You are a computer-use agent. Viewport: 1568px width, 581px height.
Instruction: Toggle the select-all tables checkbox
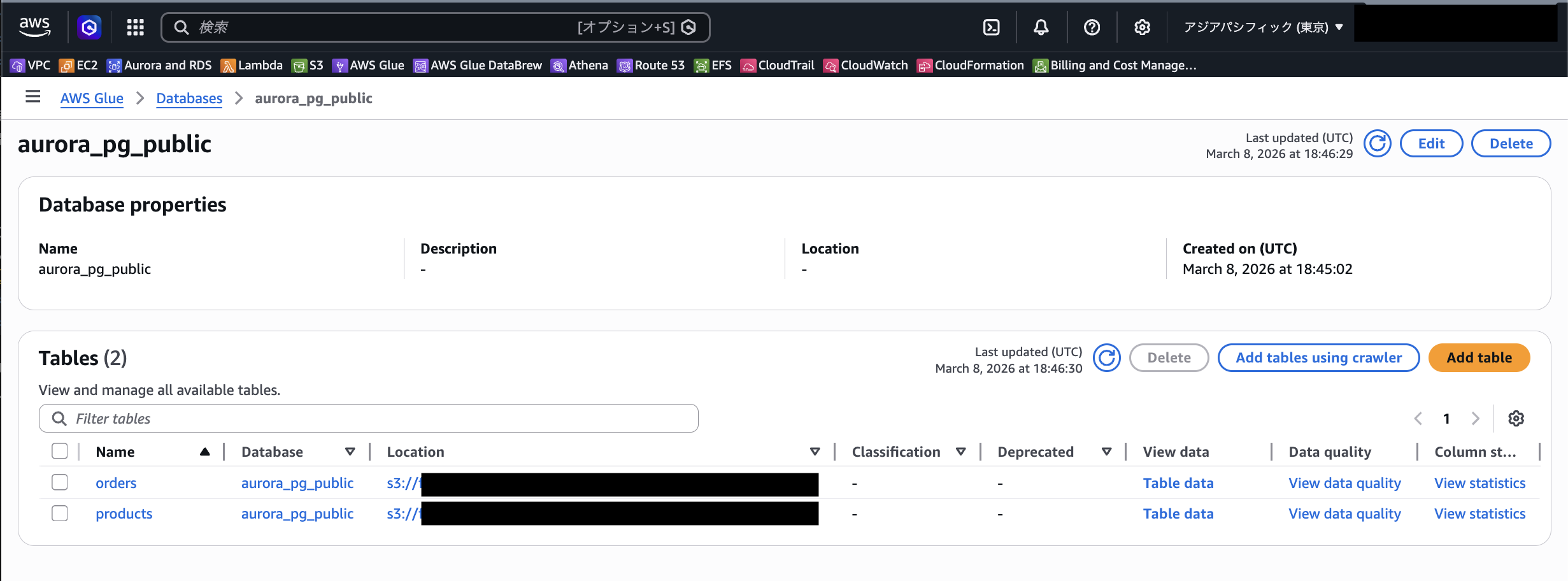pos(60,451)
